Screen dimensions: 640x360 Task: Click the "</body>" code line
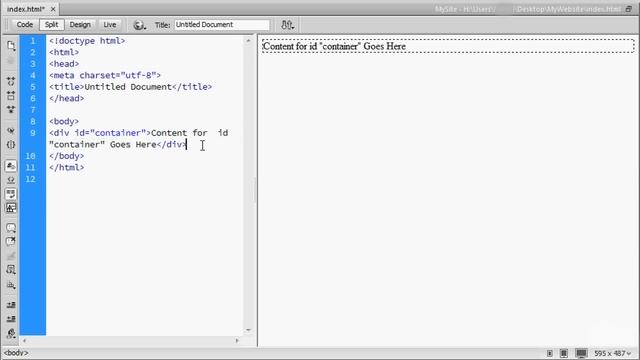[x=67, y=156]
